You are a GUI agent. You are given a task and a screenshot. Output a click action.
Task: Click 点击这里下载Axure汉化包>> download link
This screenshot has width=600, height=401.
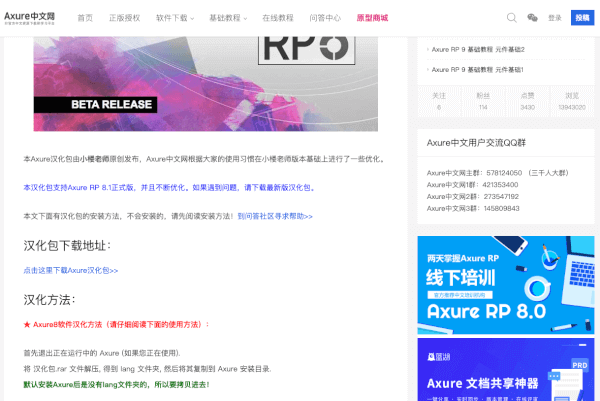click(x=71, y=271)
